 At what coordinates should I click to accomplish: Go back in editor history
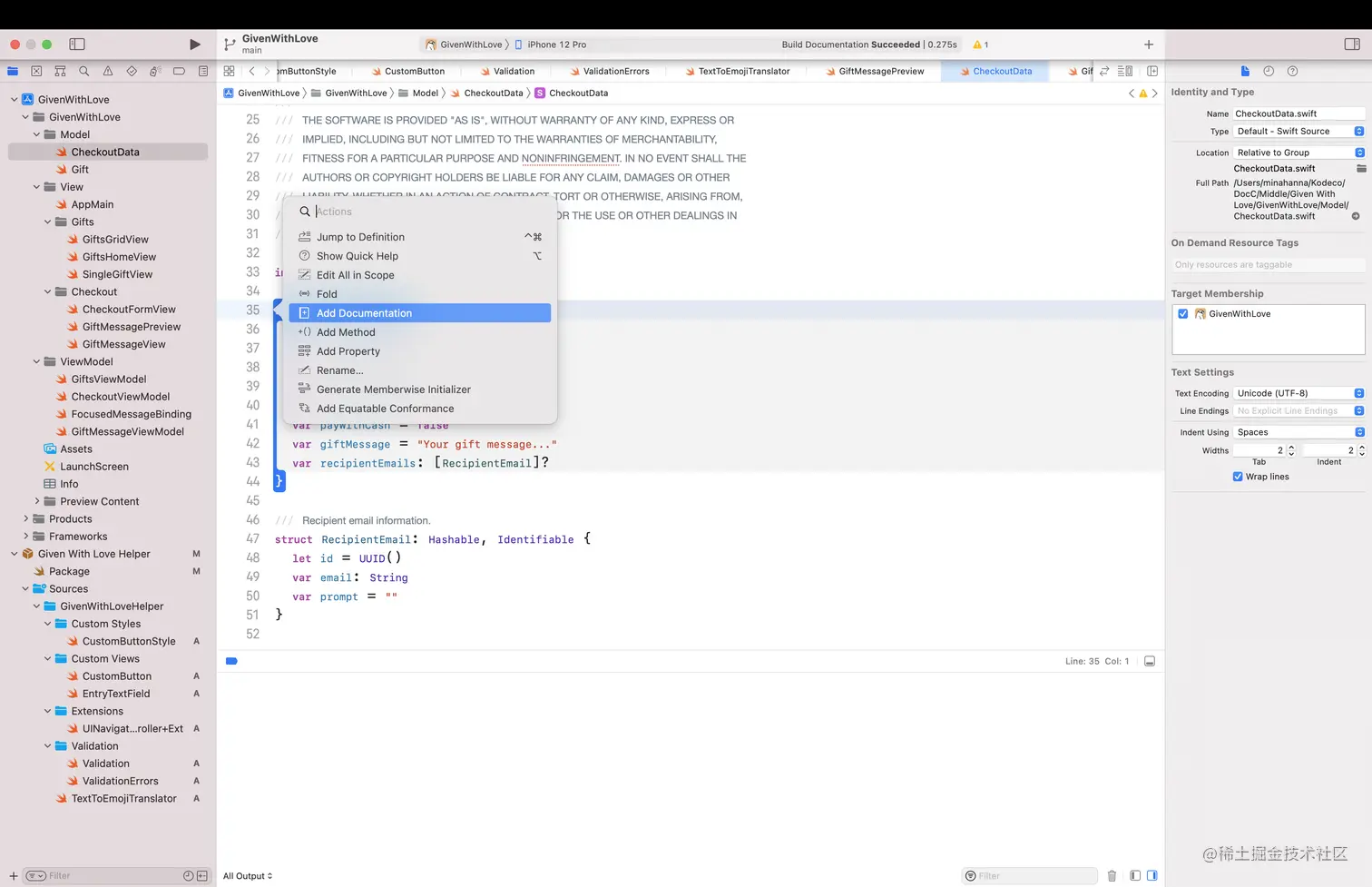pyautogui.click(x=252, y=71)
